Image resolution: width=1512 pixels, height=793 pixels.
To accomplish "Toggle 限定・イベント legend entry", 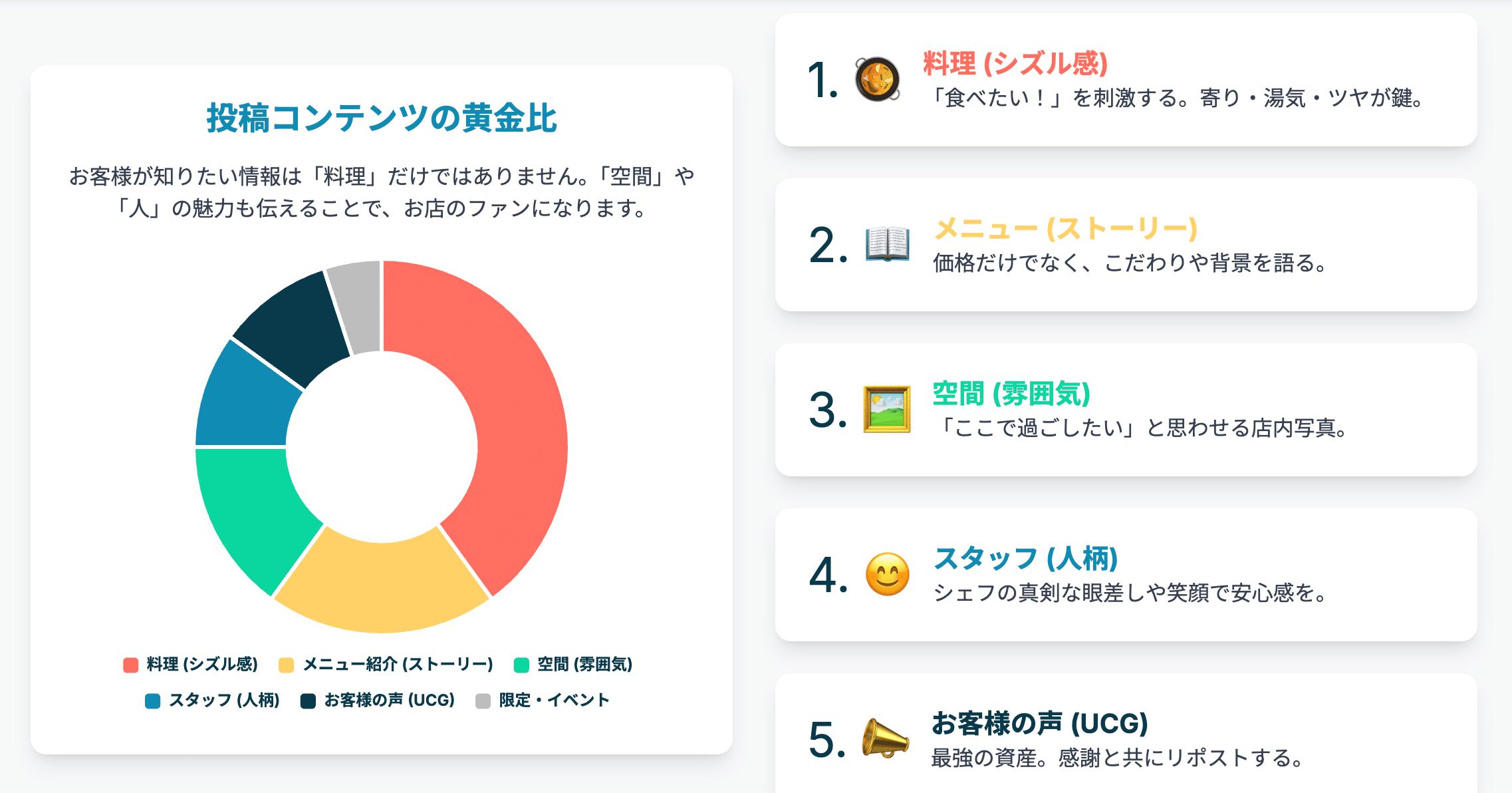I will [542, 701].
